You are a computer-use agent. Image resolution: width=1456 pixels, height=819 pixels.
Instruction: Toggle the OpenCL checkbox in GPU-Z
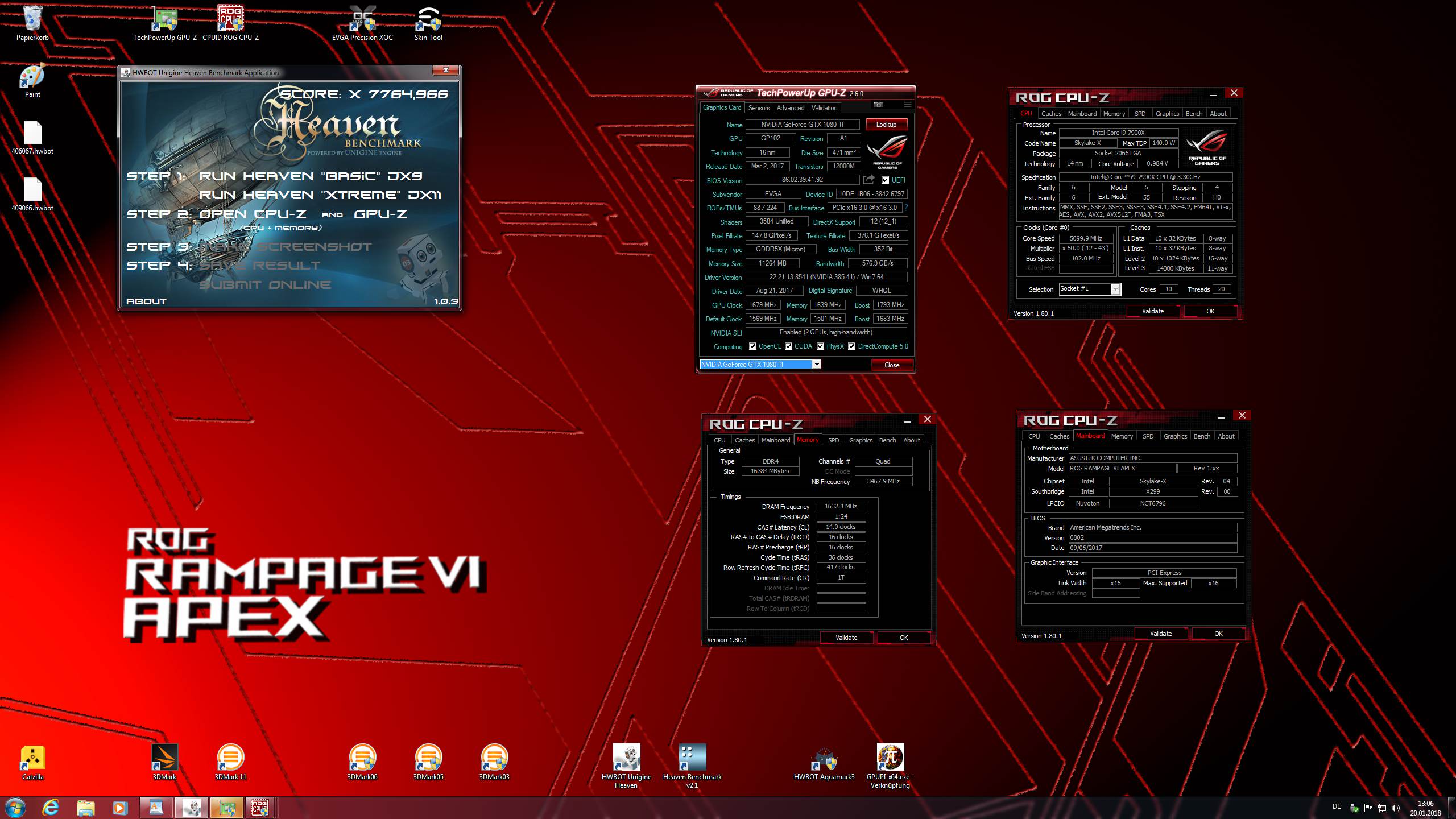(752, 346)
